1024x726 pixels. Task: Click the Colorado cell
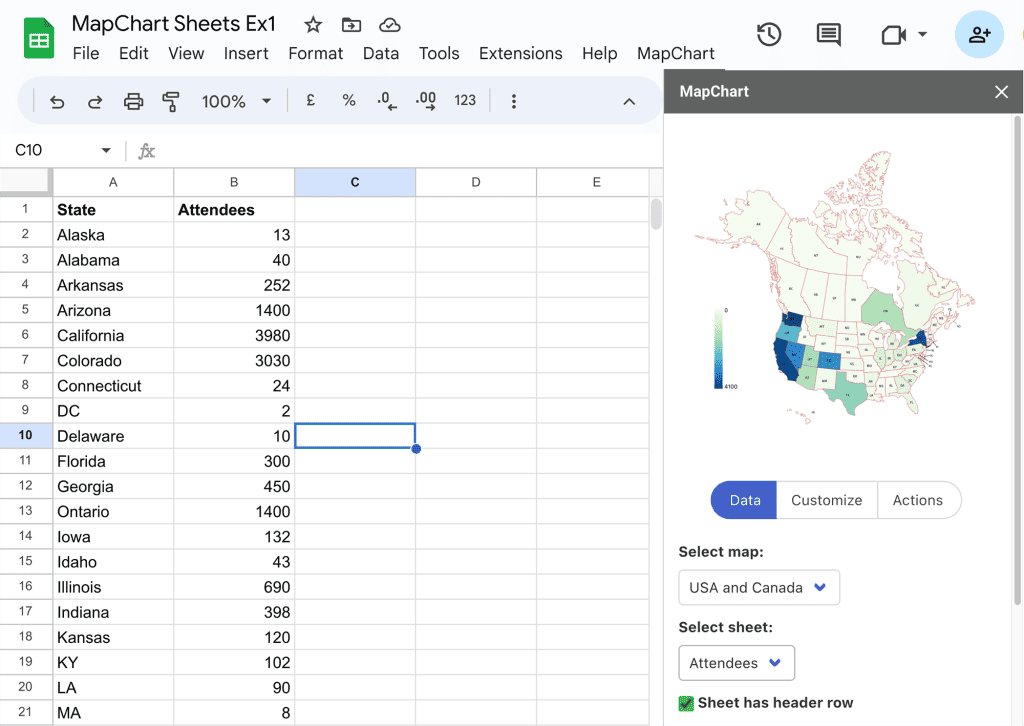113,360
